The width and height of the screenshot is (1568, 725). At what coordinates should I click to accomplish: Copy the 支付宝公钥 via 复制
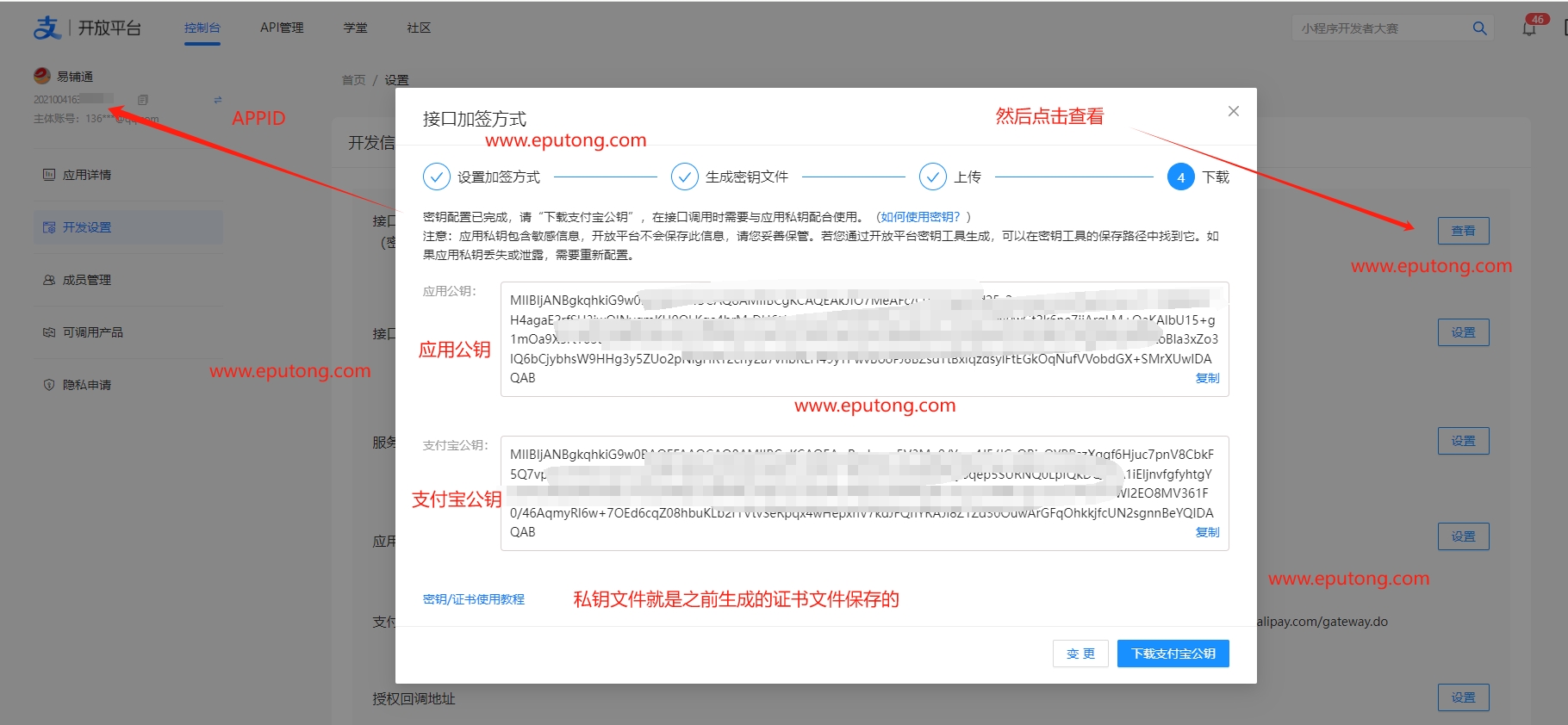[x=1207, y=532]
